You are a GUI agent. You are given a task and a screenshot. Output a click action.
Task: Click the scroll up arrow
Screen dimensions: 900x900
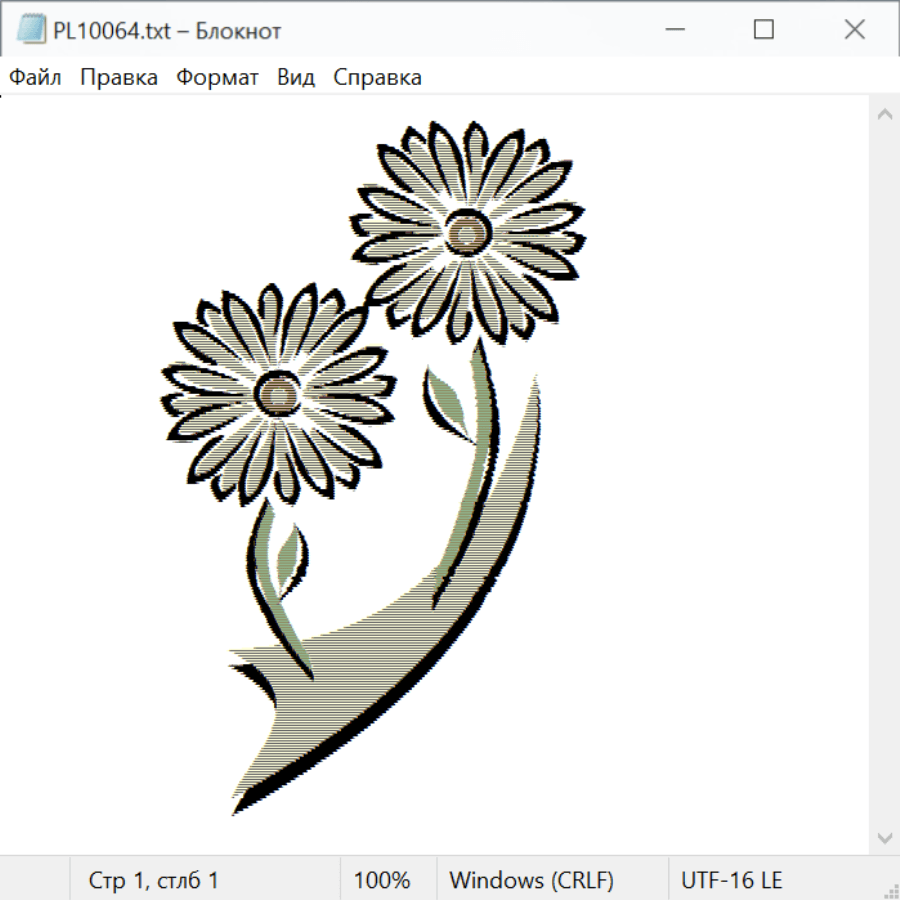(x=884, y=114)
